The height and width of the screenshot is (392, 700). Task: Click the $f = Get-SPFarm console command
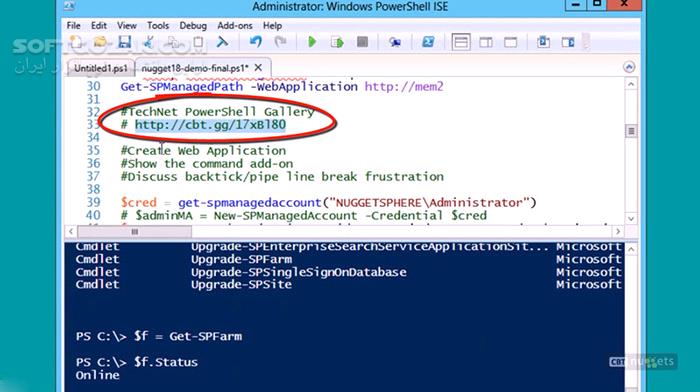[188, 336]
